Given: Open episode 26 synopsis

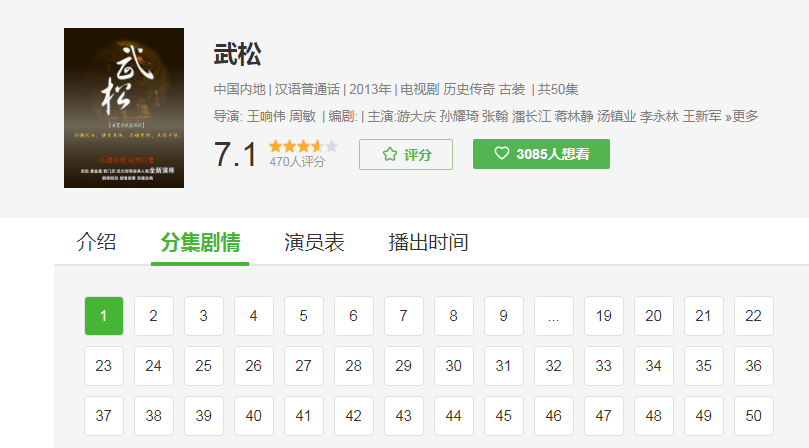Looking at the screenshot, I should point(254,366).
